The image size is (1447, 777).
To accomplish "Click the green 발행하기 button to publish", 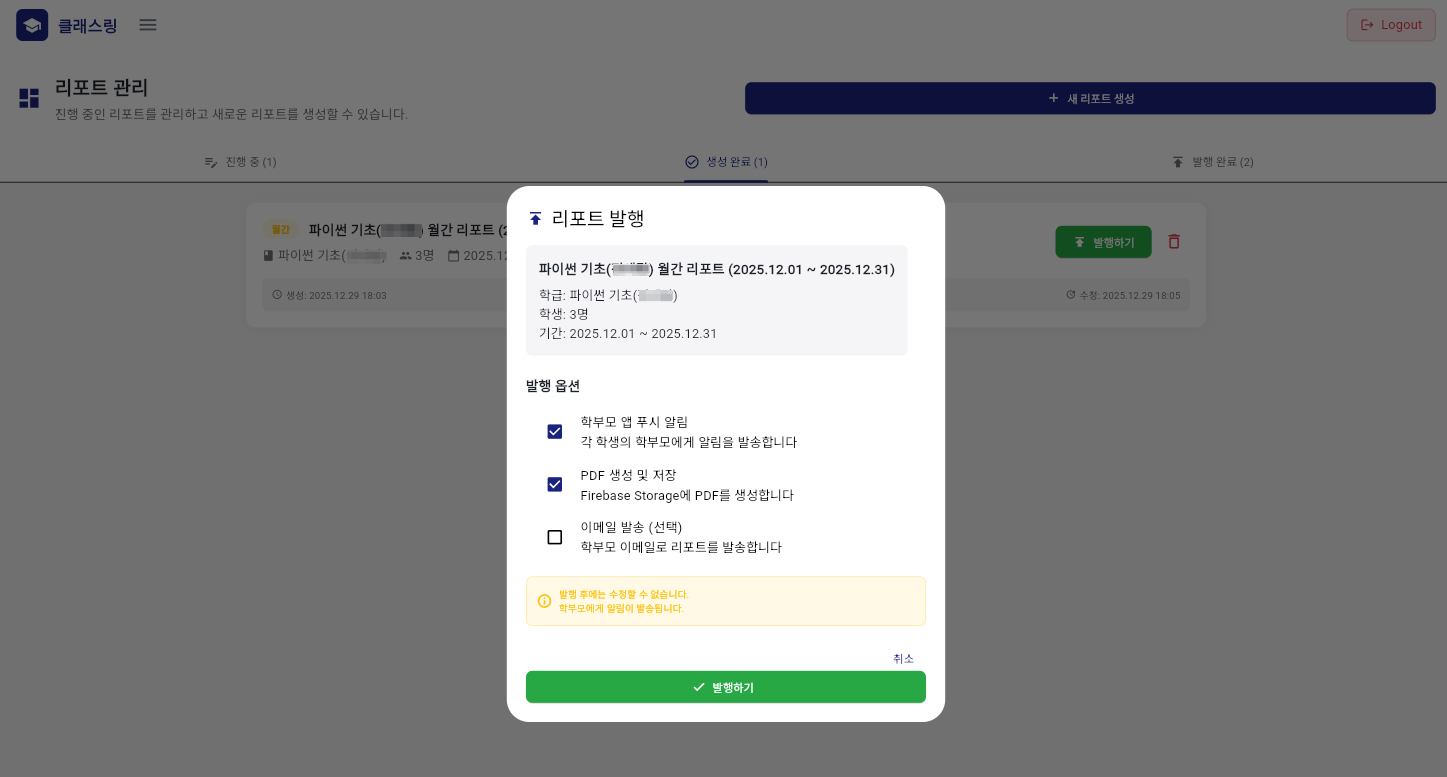I will click(726, 687).
